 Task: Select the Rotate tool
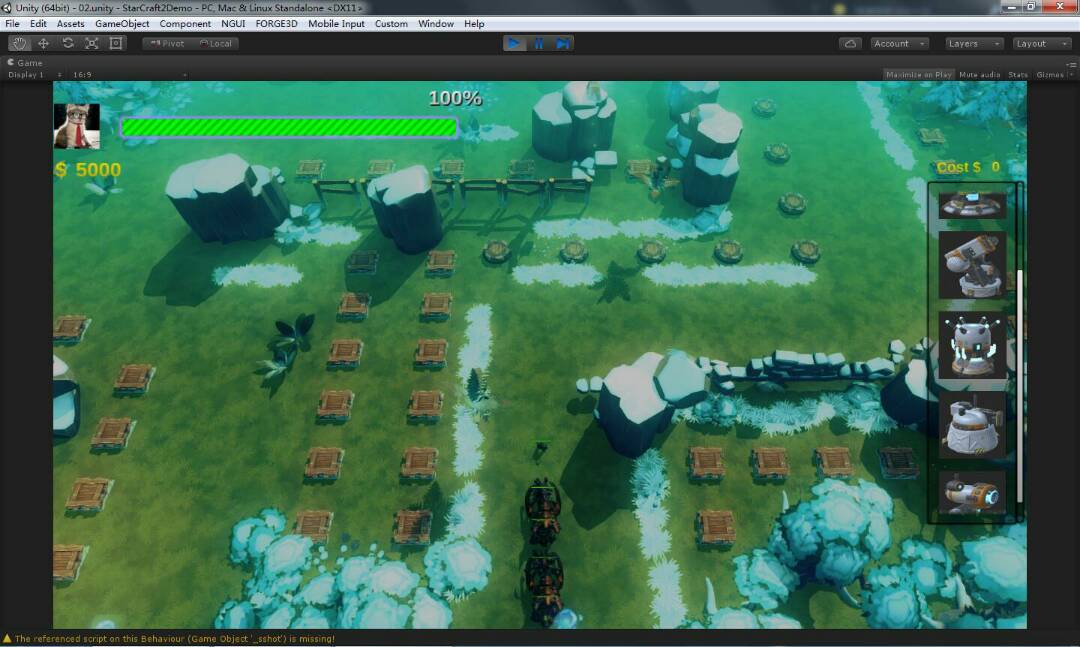[x=68, y=43]
